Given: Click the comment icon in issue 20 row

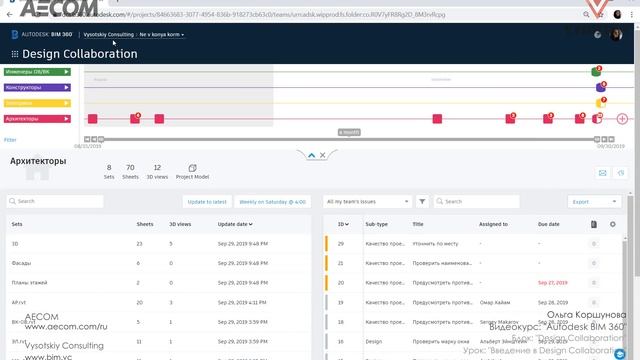Looking at the screenshot, I should pyautogui.click(x=594, y=282).
